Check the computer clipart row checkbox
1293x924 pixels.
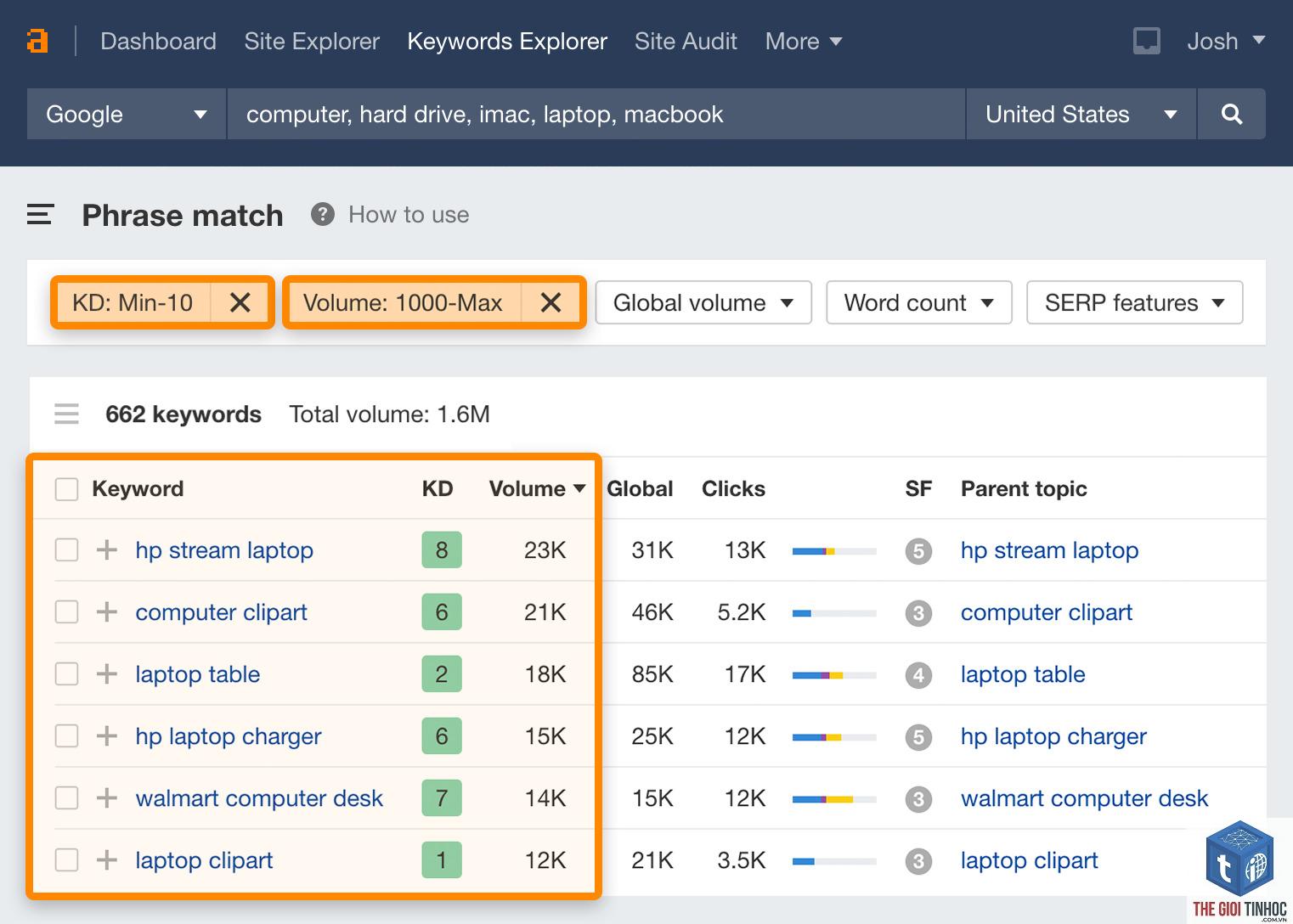click(66, 611)
